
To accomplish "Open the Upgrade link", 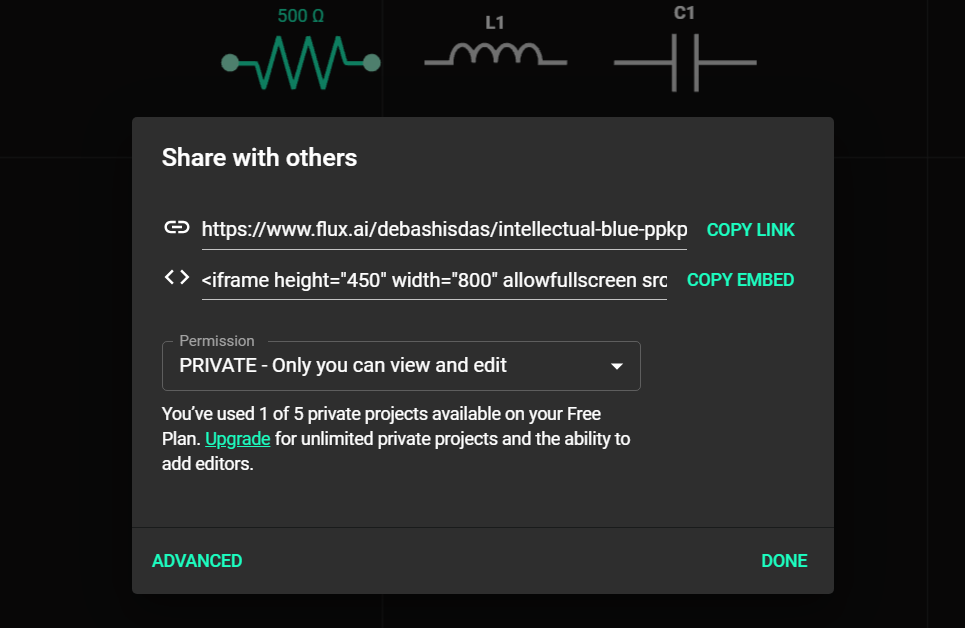I will tap(237, 438).
